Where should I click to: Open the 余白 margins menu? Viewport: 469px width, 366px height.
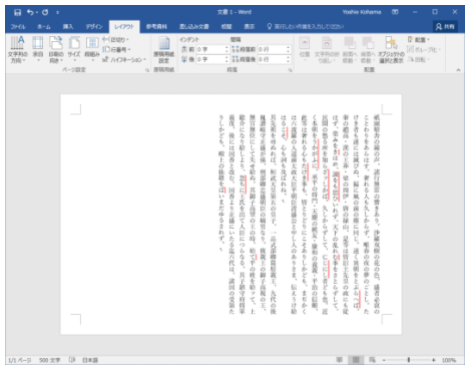click(38, 49)
